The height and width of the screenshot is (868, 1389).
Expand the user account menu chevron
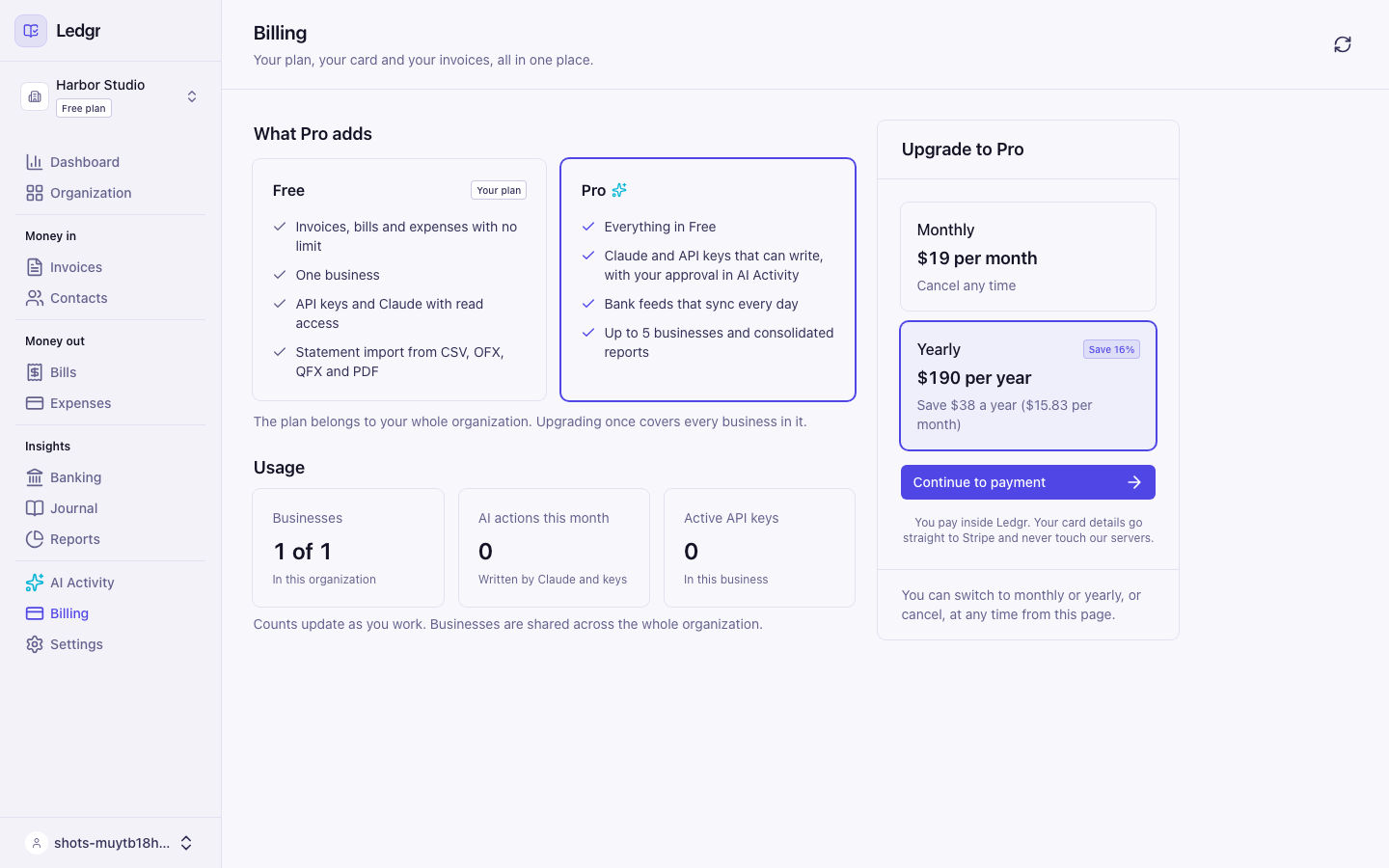tap(186, 843)
